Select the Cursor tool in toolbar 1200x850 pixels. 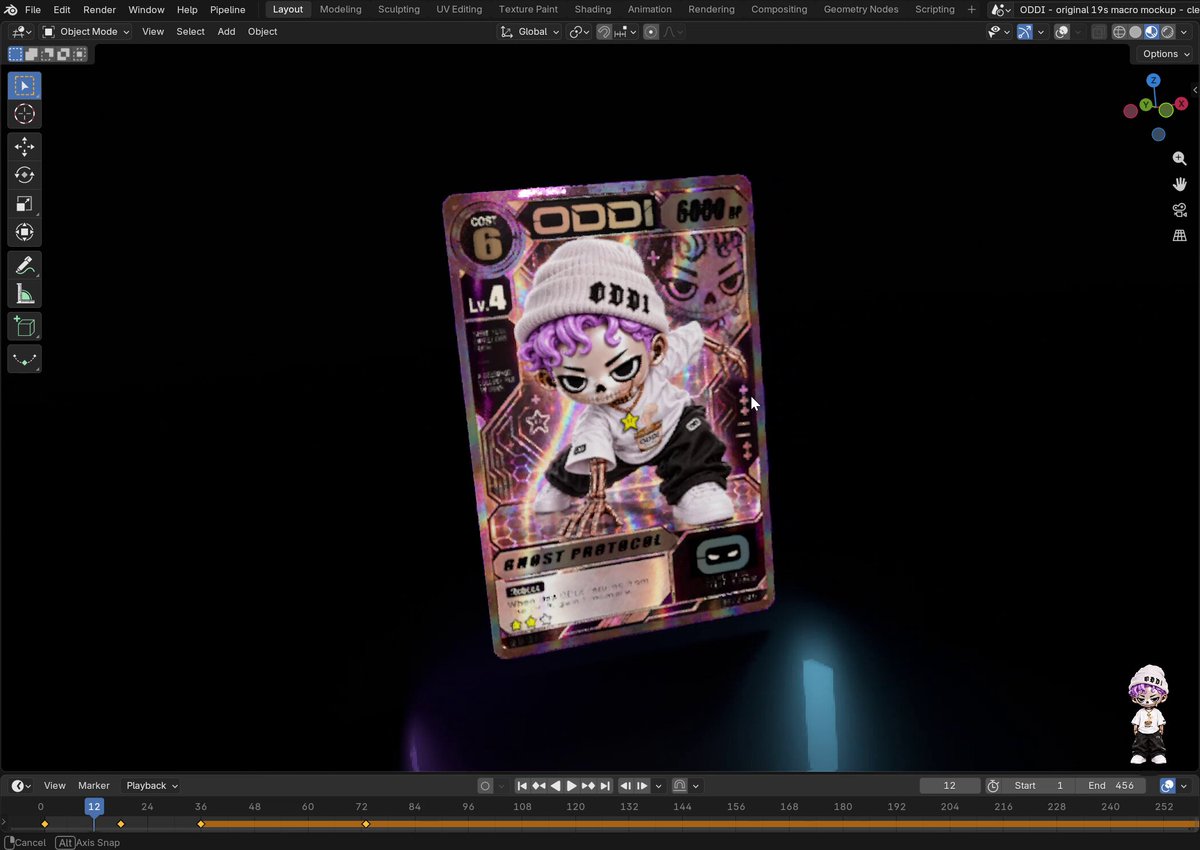click(25, 115)
